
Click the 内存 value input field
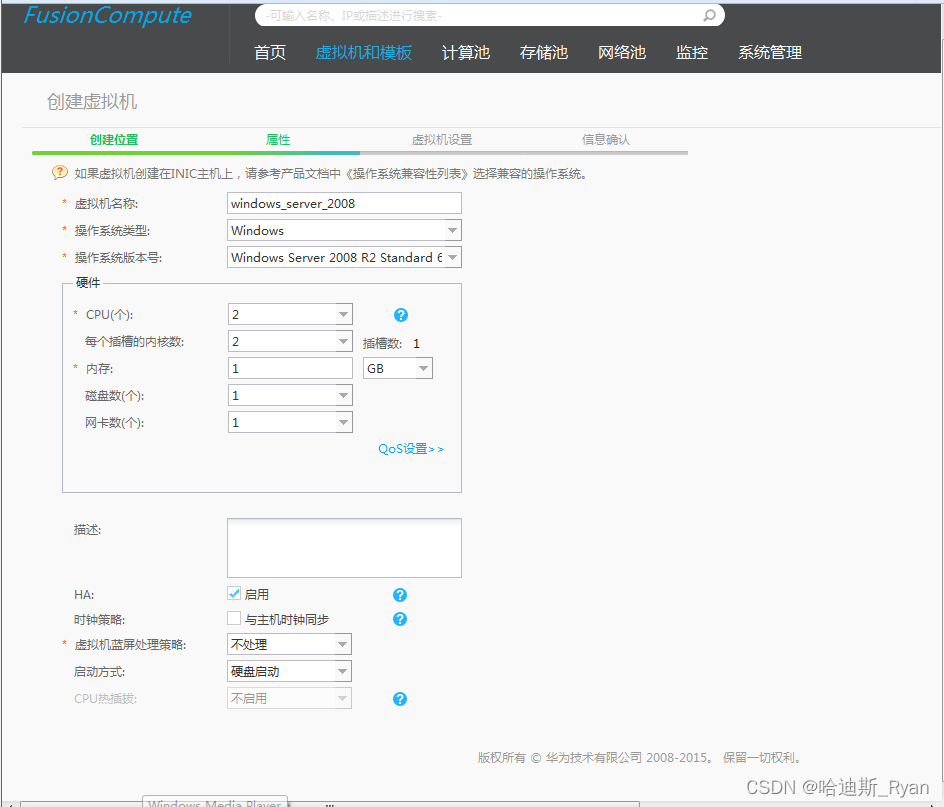click(290, 368)
